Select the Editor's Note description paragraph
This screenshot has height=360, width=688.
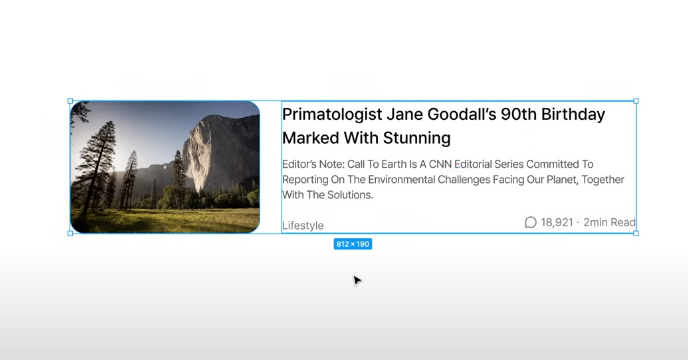click(x=453, y=180)
